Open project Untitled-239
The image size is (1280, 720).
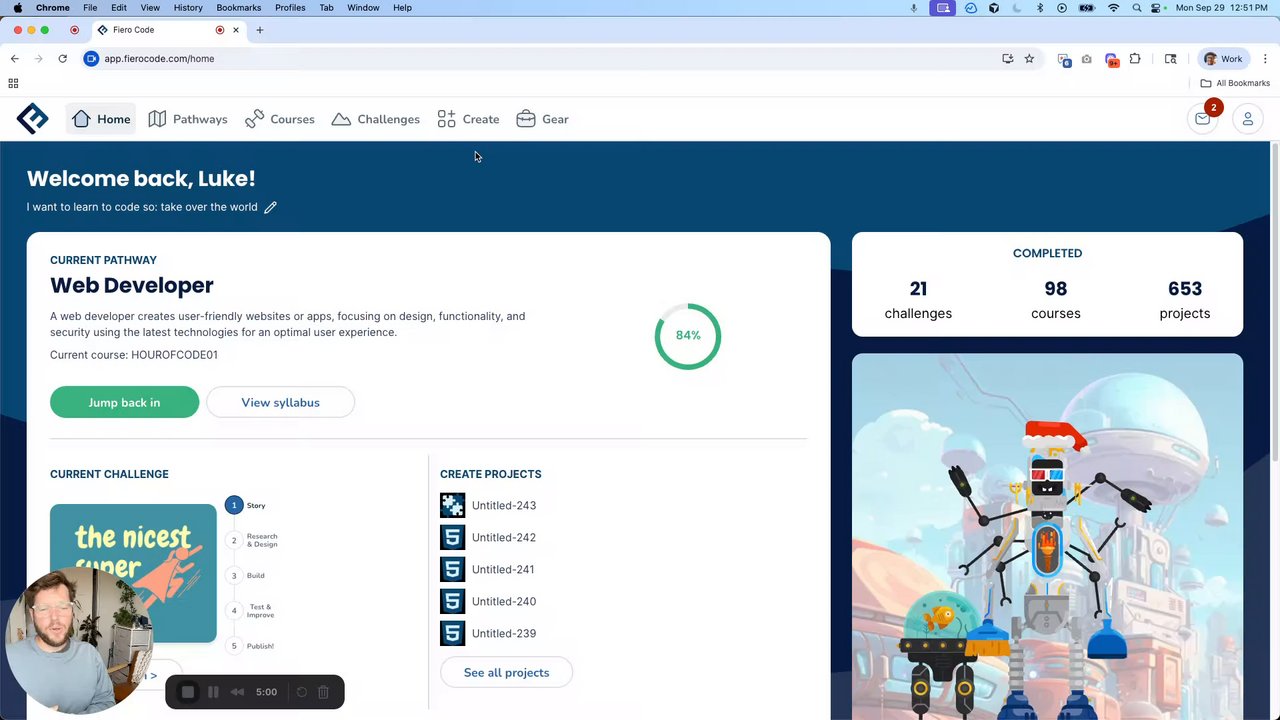point(504,633)
